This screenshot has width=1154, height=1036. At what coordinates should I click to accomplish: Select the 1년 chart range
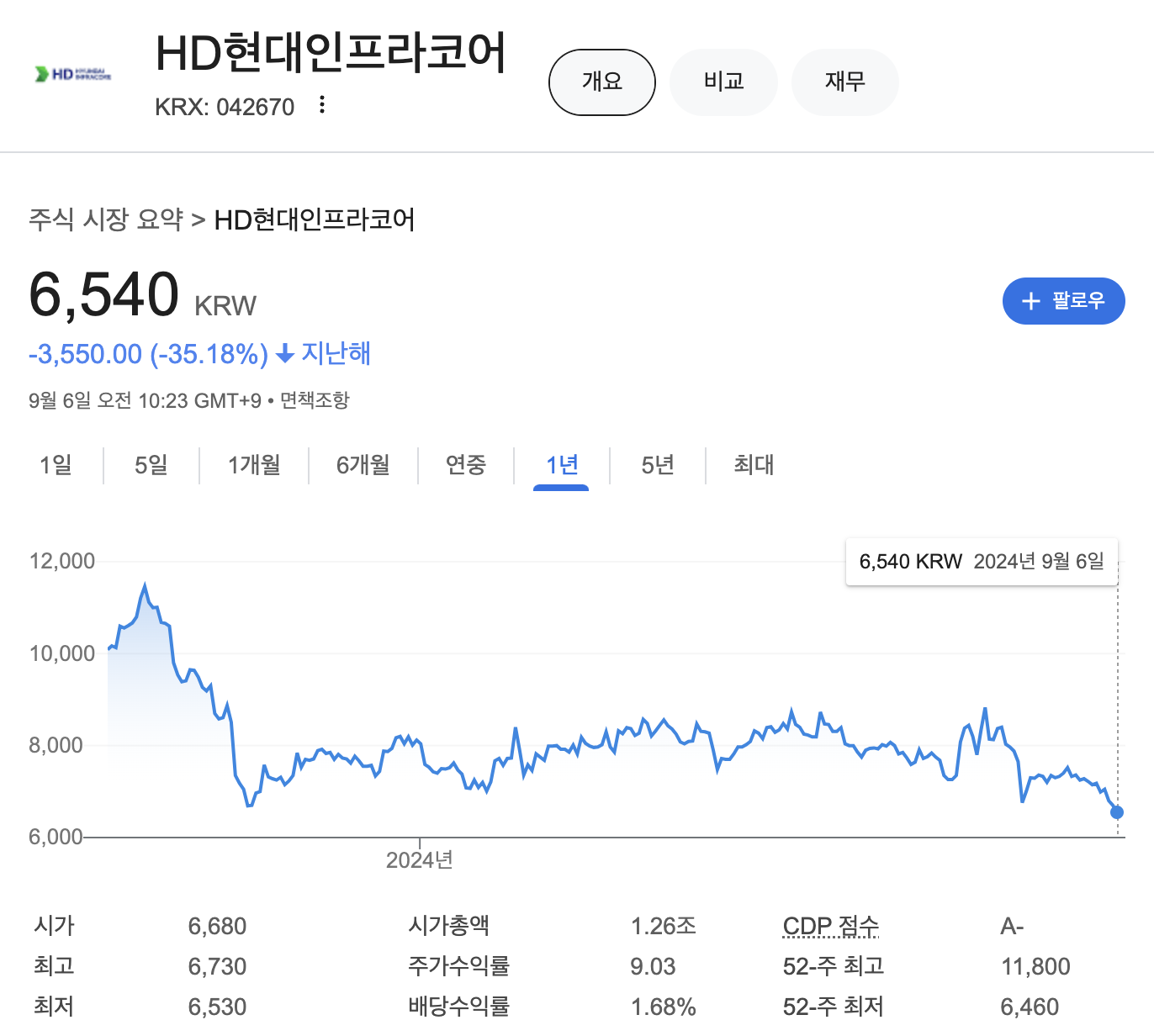[561, 465]
